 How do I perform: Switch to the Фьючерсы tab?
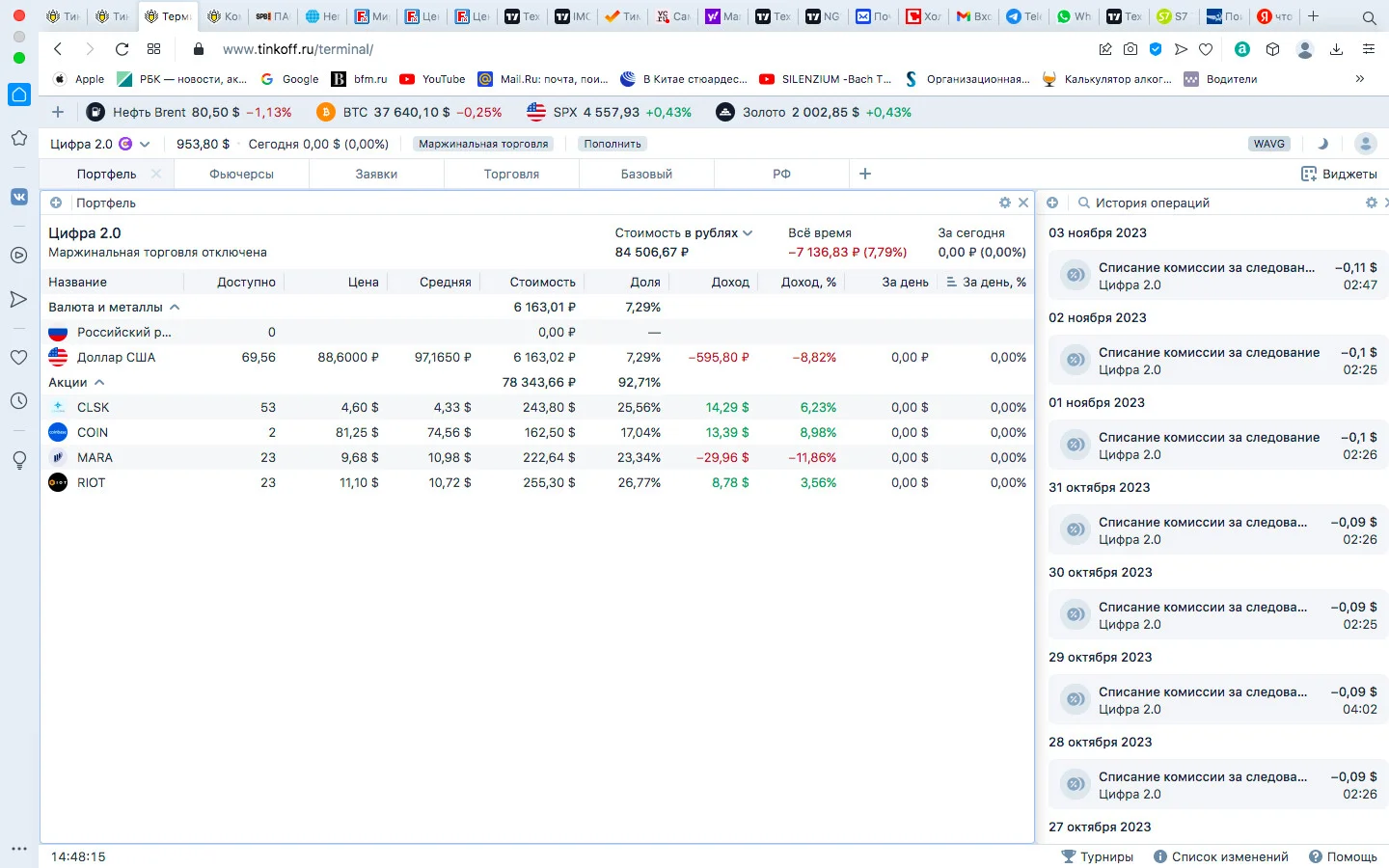(x=241, y=174)
